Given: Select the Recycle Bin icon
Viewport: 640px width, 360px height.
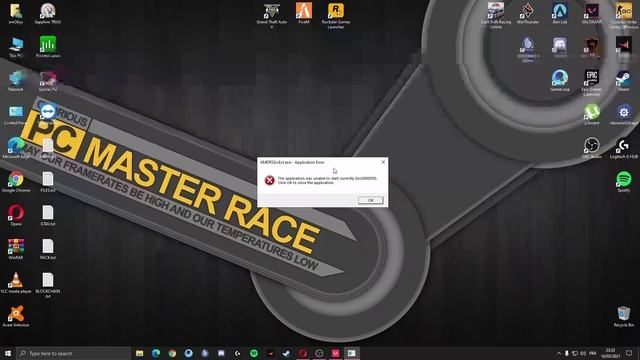Looking at the screenshot, I should click(x=624, y=316).
